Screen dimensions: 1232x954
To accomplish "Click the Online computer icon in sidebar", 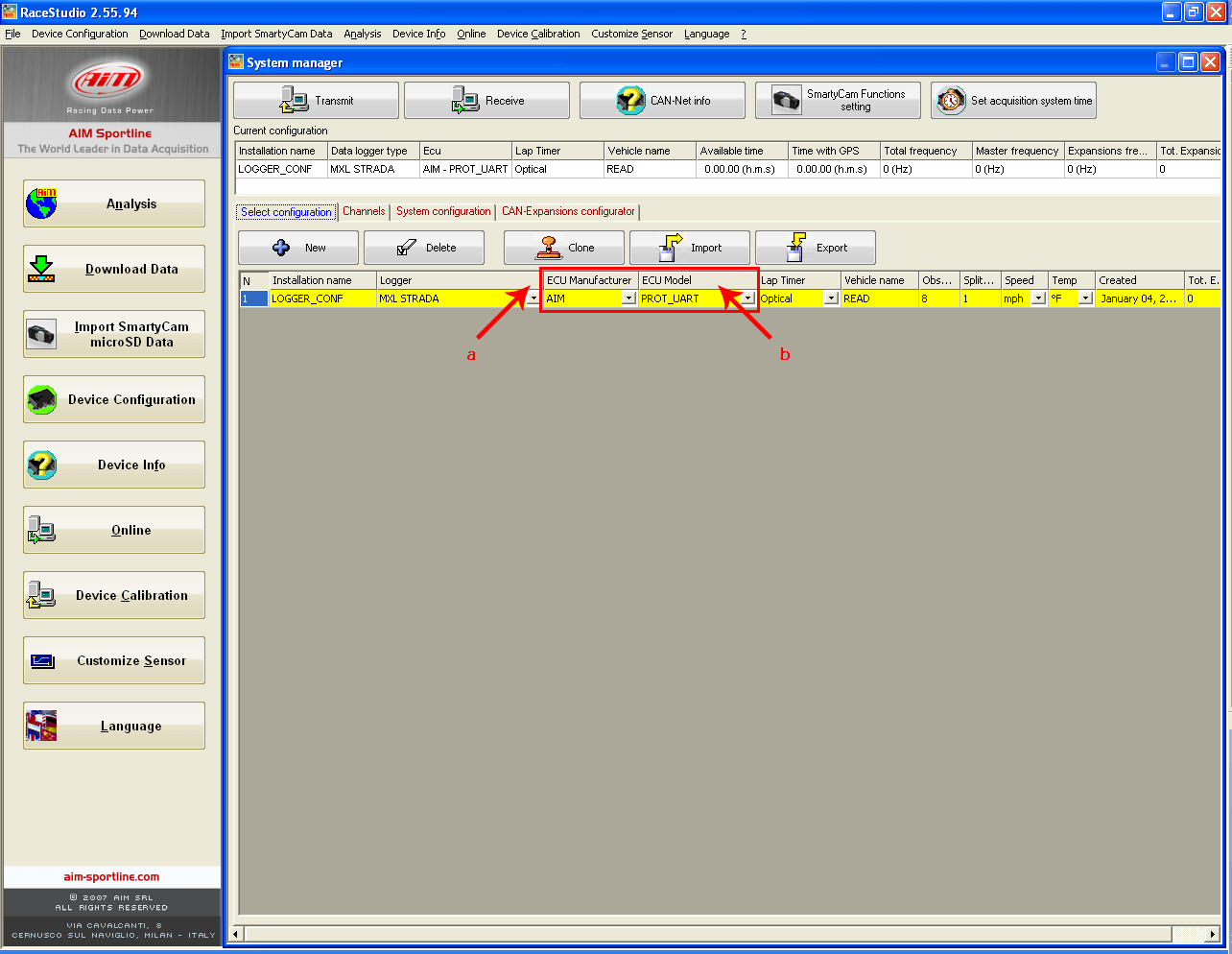I will point(41,530).
